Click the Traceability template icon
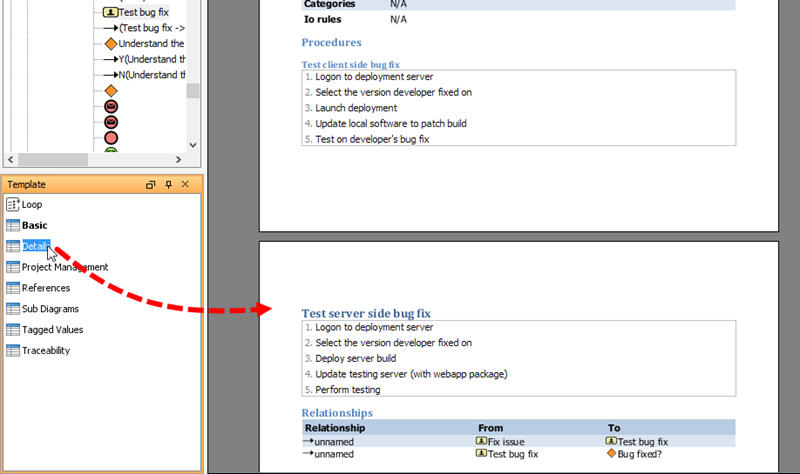The height and width of the screenshot is (474, 800). coord(13,351)
